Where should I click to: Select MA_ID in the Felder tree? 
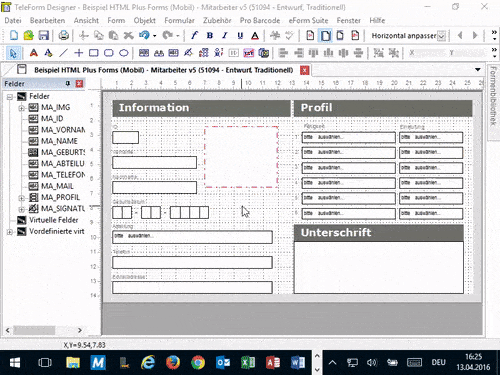[x=52, y=119]
